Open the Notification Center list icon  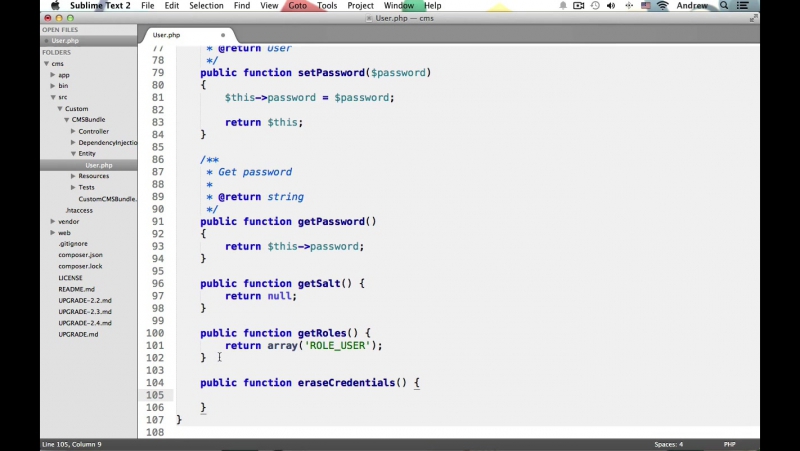[742, 6]
